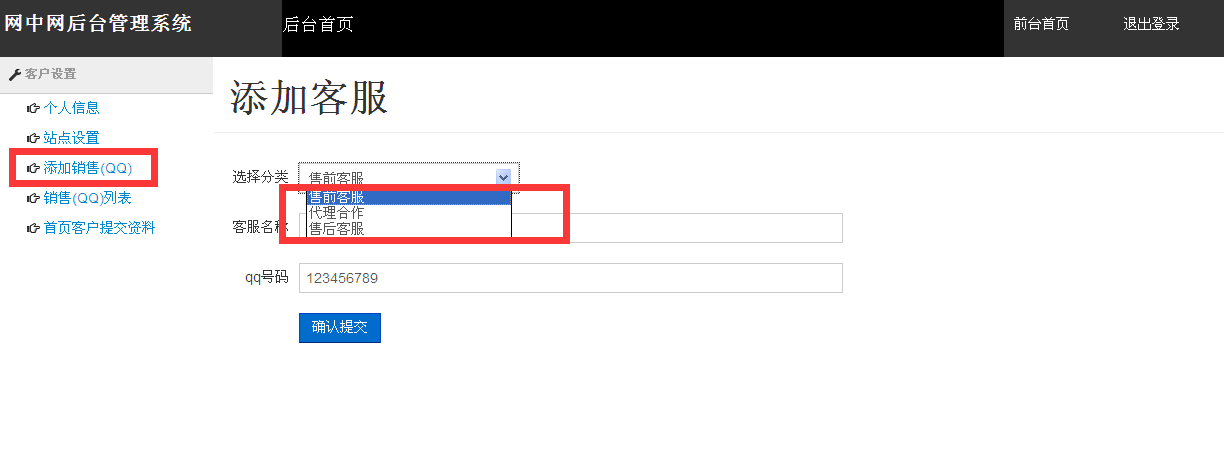Click the wrench icon beside 客户设置
This screenshot has height=470, width=1224.
[15, 74]
